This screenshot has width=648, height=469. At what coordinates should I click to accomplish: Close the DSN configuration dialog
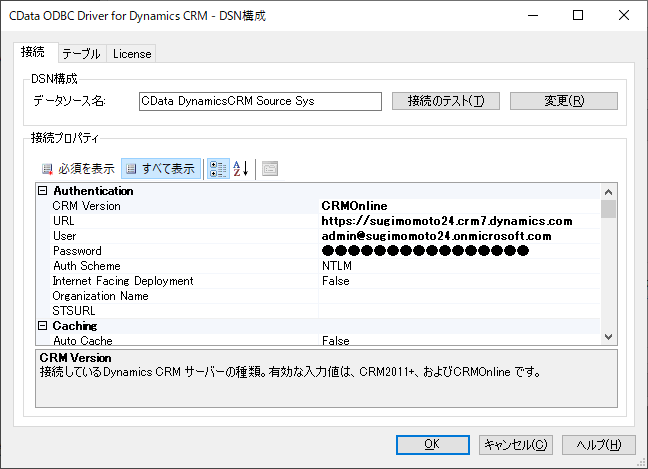click(x=624, y=15)
